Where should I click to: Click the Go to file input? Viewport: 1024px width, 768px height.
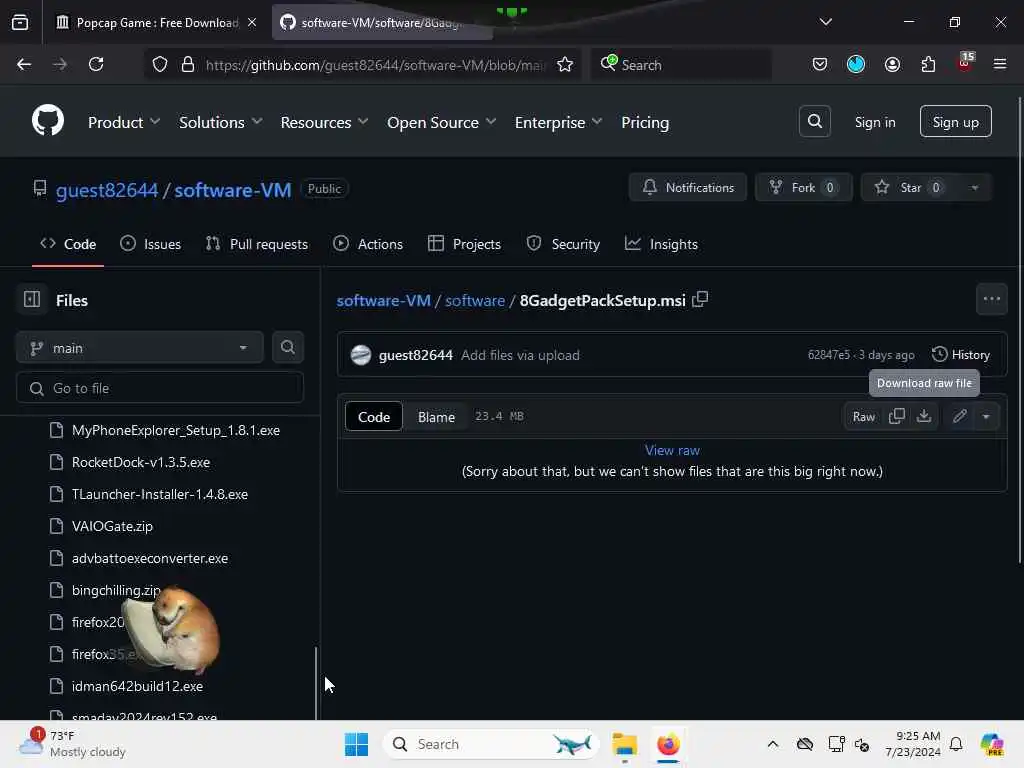160,388
